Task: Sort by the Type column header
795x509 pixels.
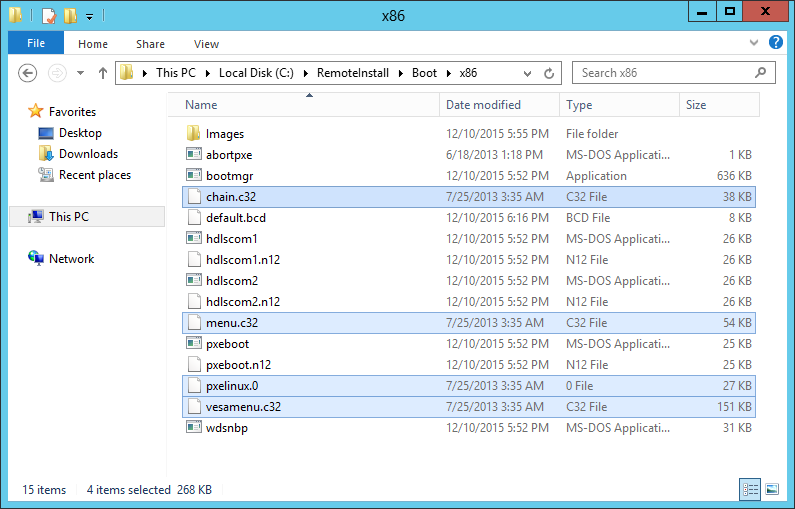Action: click(x=620, y=105)
